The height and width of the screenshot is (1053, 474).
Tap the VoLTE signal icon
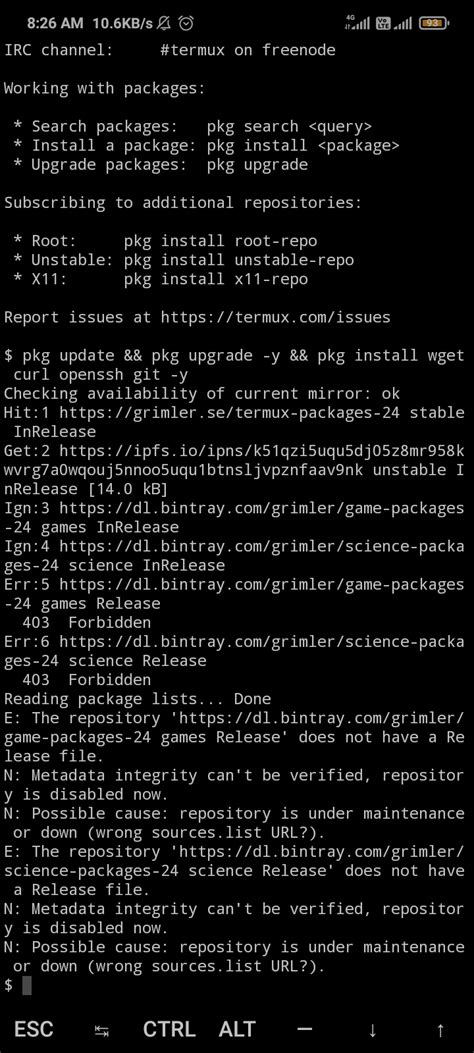(x=393, y=23)
